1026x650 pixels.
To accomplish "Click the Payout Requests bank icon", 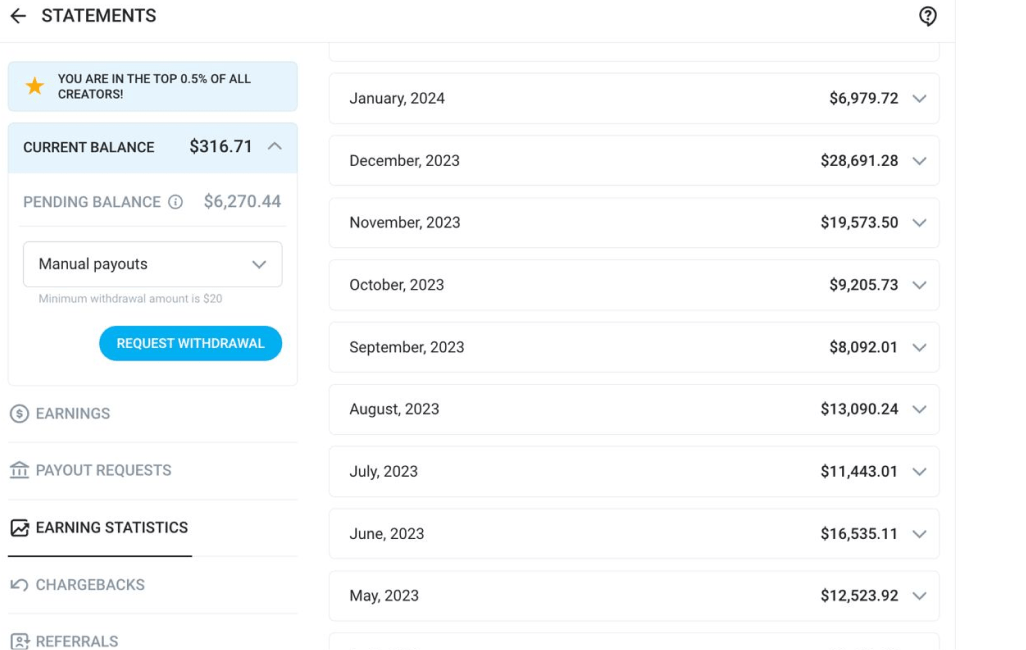I will coord(20,470).
